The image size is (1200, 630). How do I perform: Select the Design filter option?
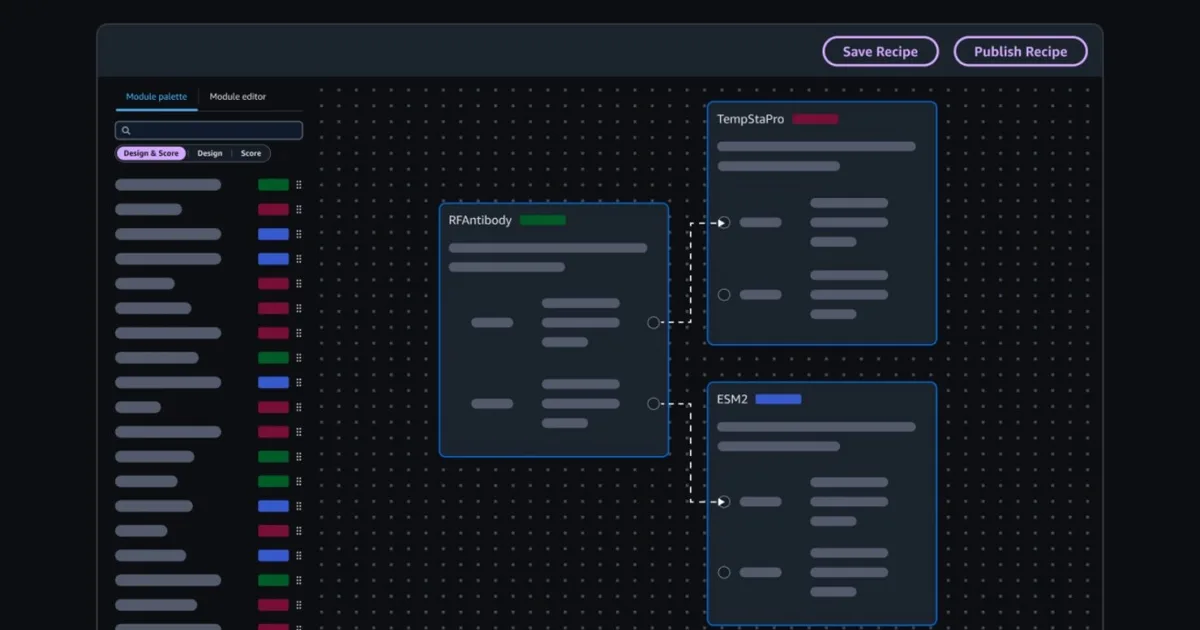pyautogui.click(x=210, y=154)
